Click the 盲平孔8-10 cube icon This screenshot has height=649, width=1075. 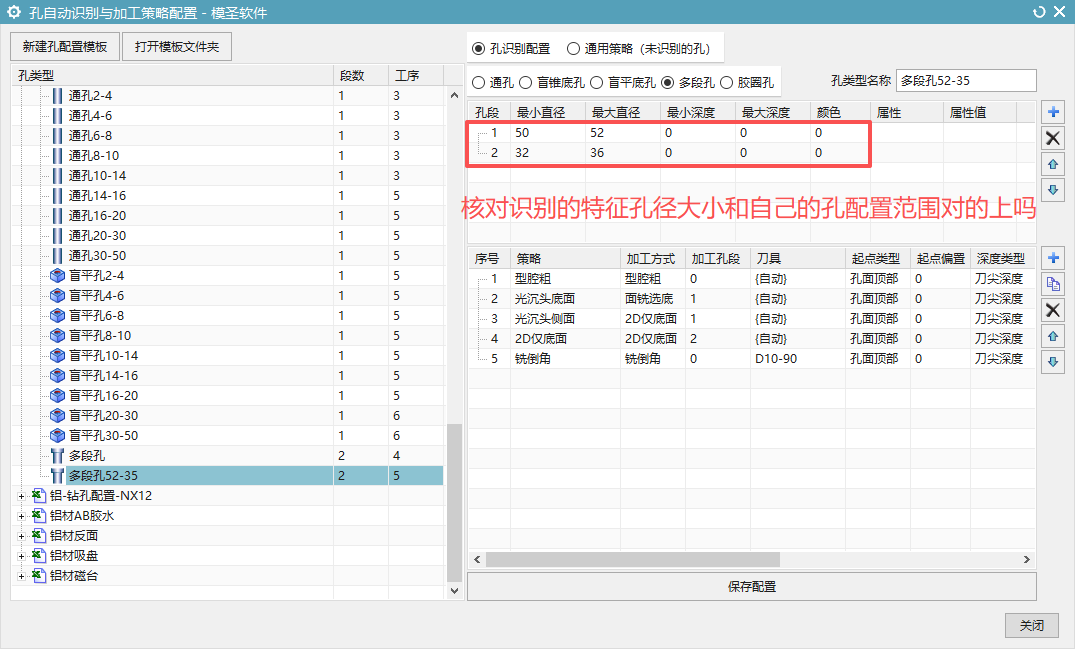58,335
